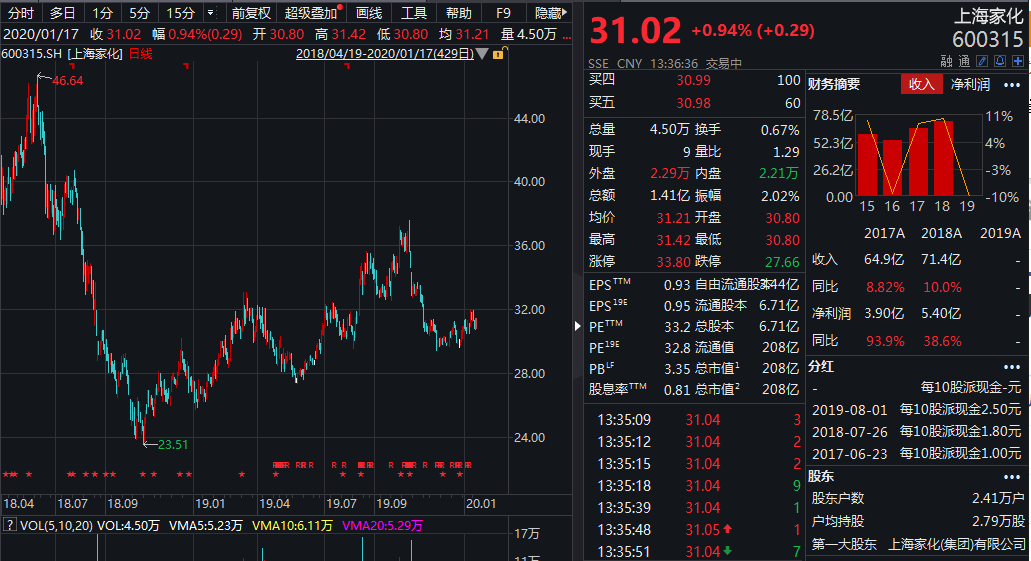Click the 2015 revenue bar in the chart

(867, 164)
